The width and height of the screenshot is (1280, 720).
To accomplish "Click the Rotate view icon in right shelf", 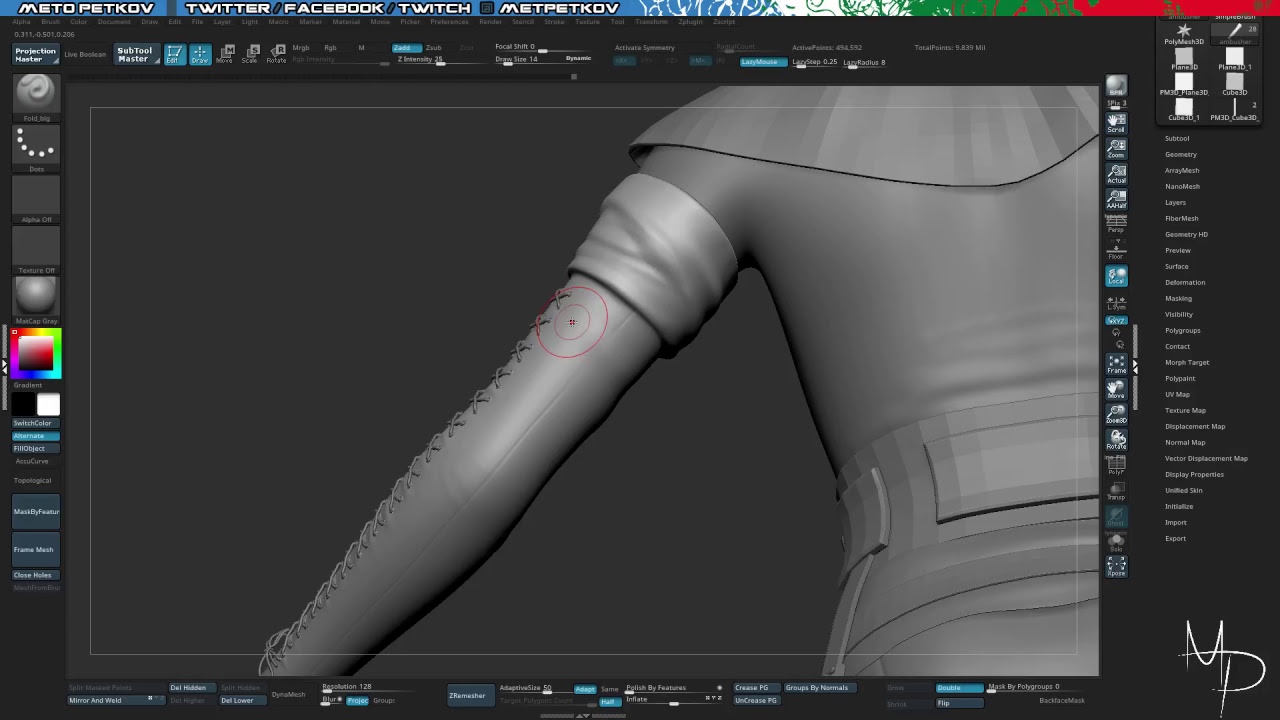I will point(1116,440).
